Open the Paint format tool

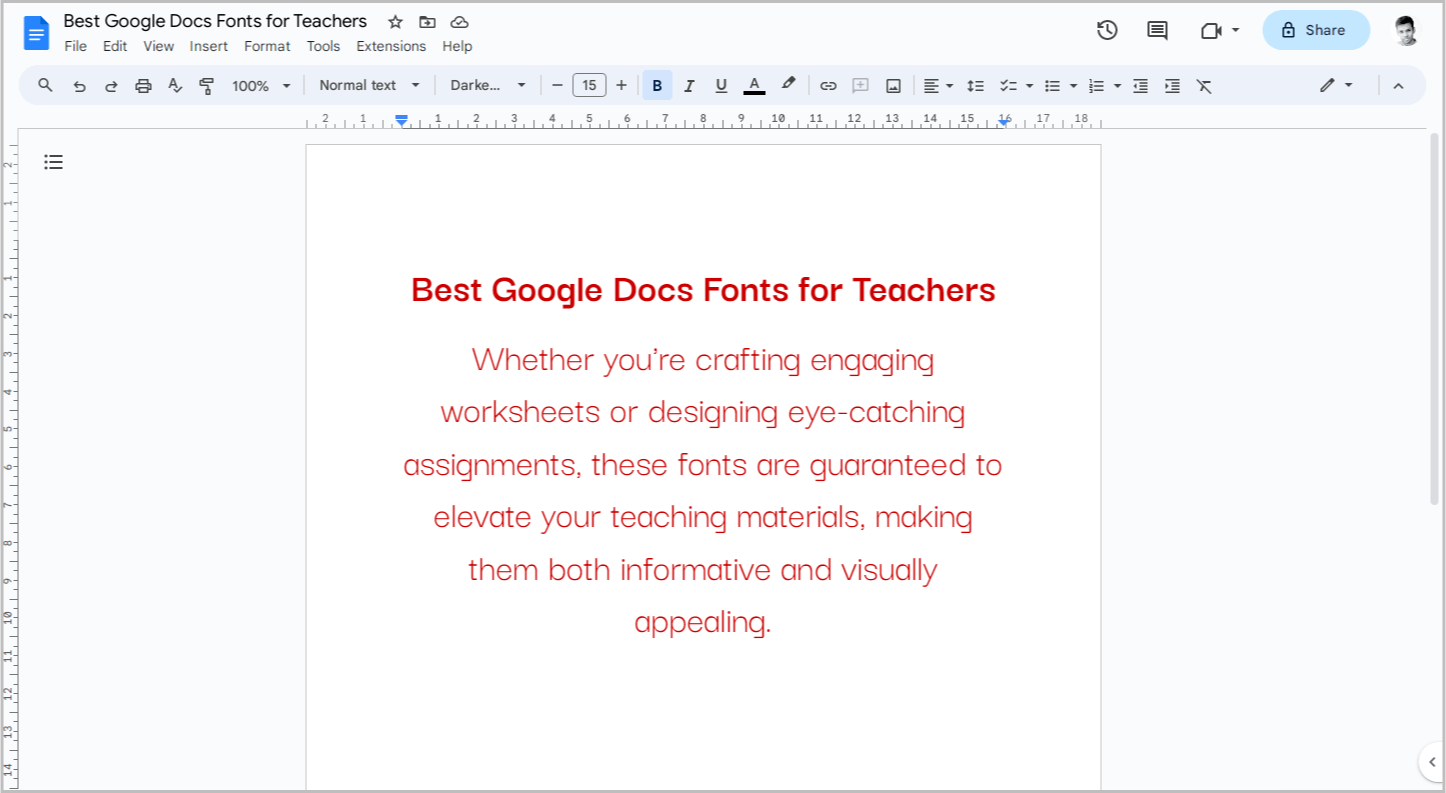206,85
